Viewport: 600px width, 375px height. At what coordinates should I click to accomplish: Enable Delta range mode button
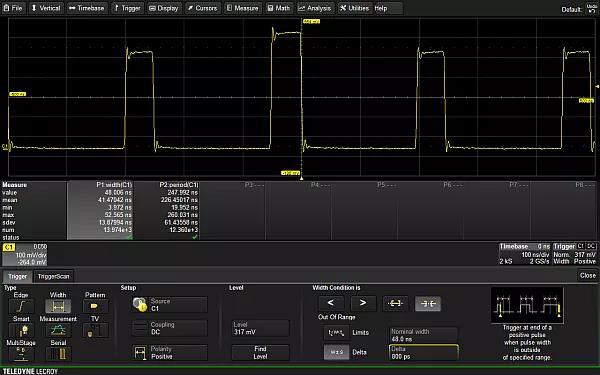click(336, 352)
